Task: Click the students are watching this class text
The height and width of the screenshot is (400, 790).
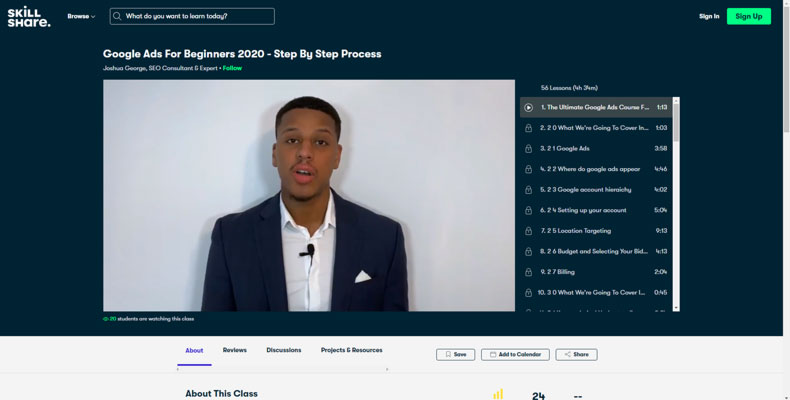Action: tap(156, 319)
